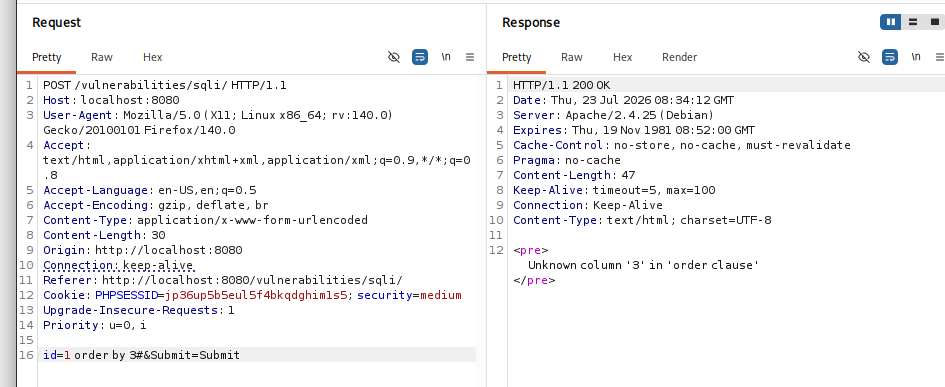Viewport: 945px width, 387px height.
Task: Click the Response panel title
Action: [x=531, y=22]
